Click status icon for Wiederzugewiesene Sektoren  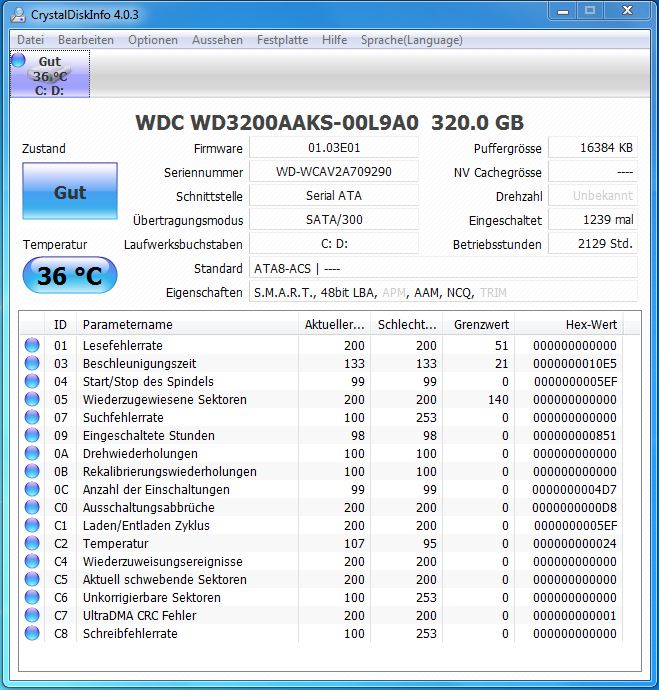pos(32,399)
